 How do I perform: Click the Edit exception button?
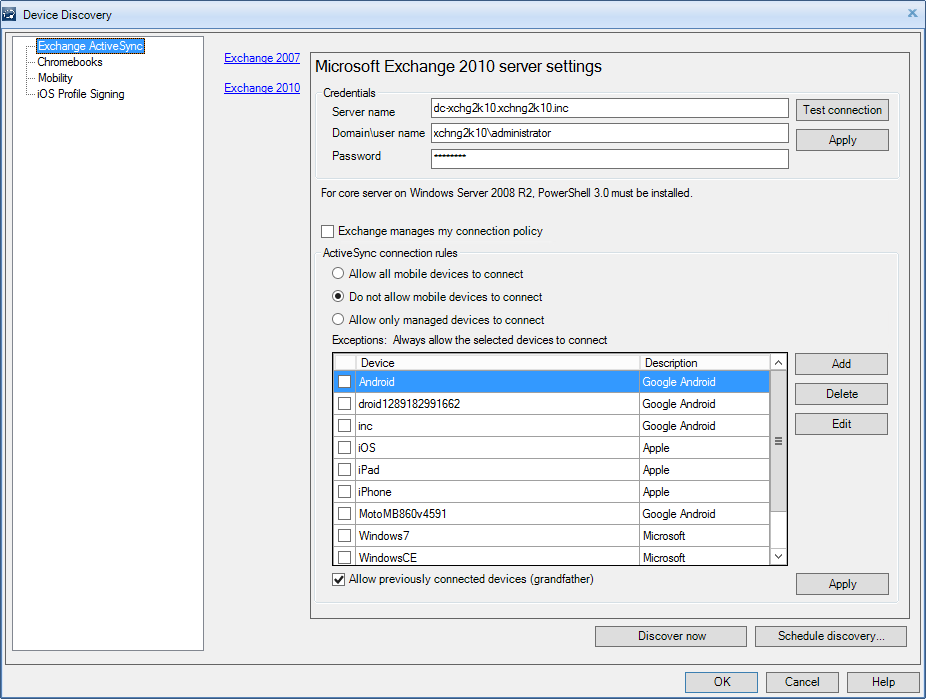click(841, 424)
